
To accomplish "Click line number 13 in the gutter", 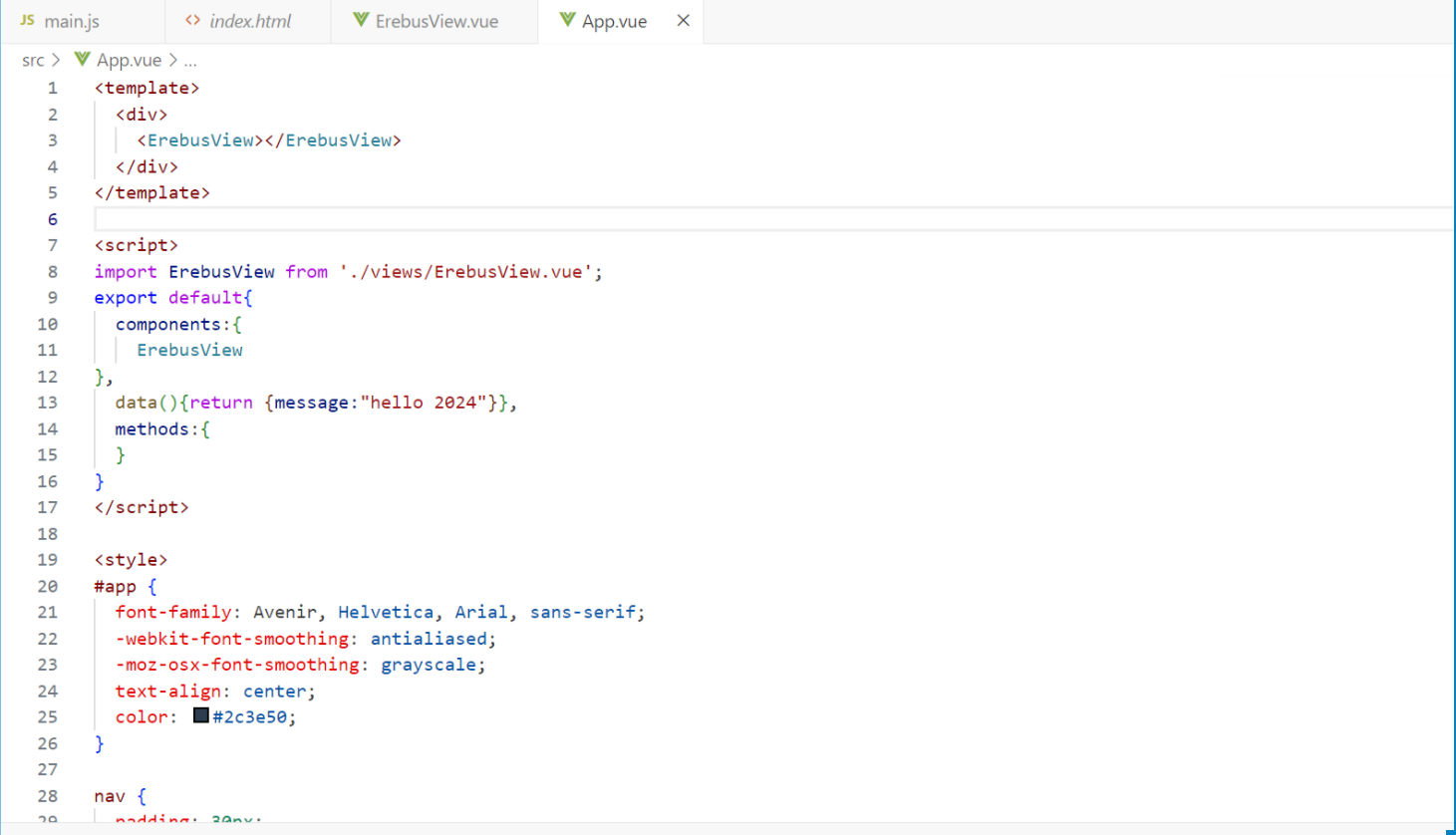I will [x=47, y=403].
